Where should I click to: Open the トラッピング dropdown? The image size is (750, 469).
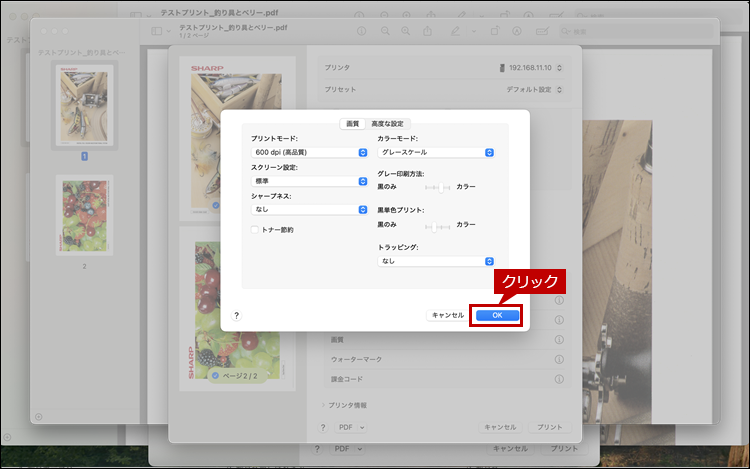436,261
